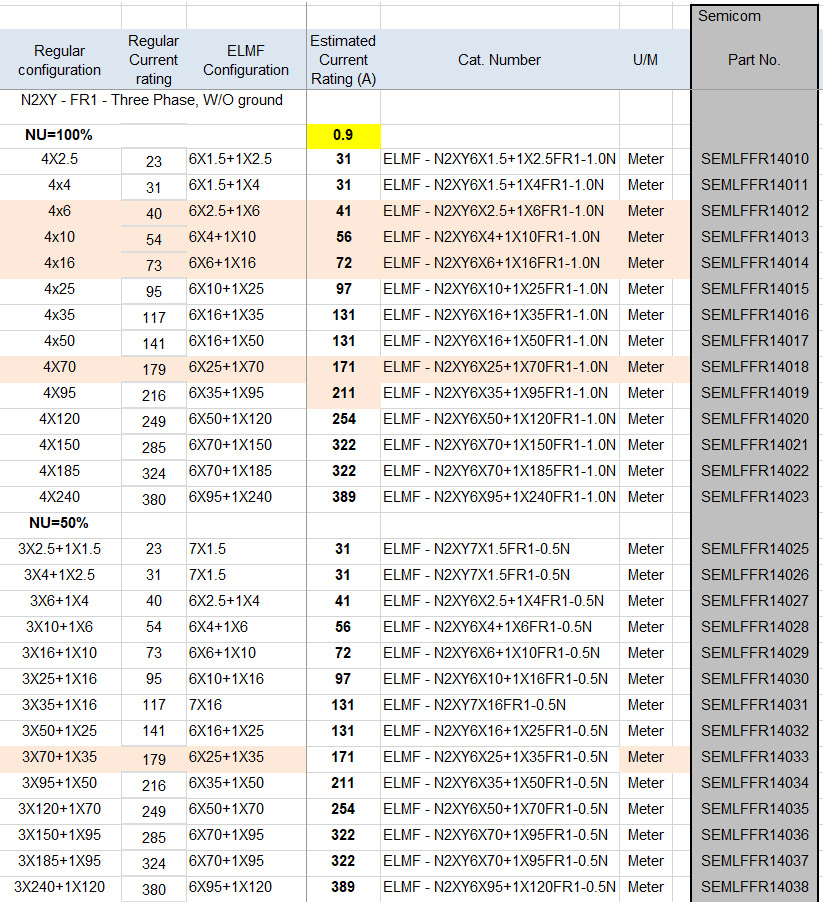
Task: Select part number SEMLFFR14010
Action: 755,159
